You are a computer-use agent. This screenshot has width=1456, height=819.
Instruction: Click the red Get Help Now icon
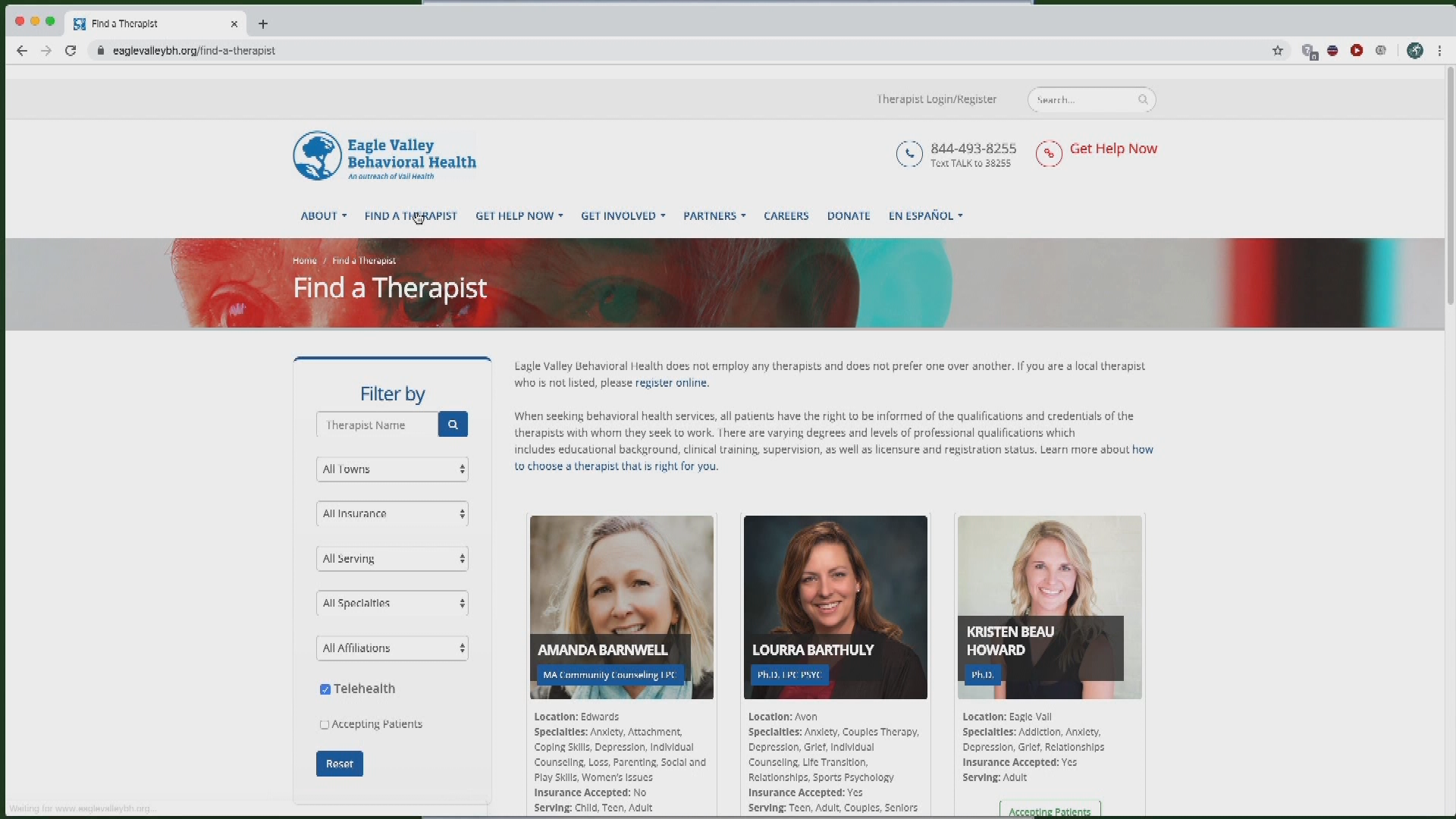pos(1049,154)
